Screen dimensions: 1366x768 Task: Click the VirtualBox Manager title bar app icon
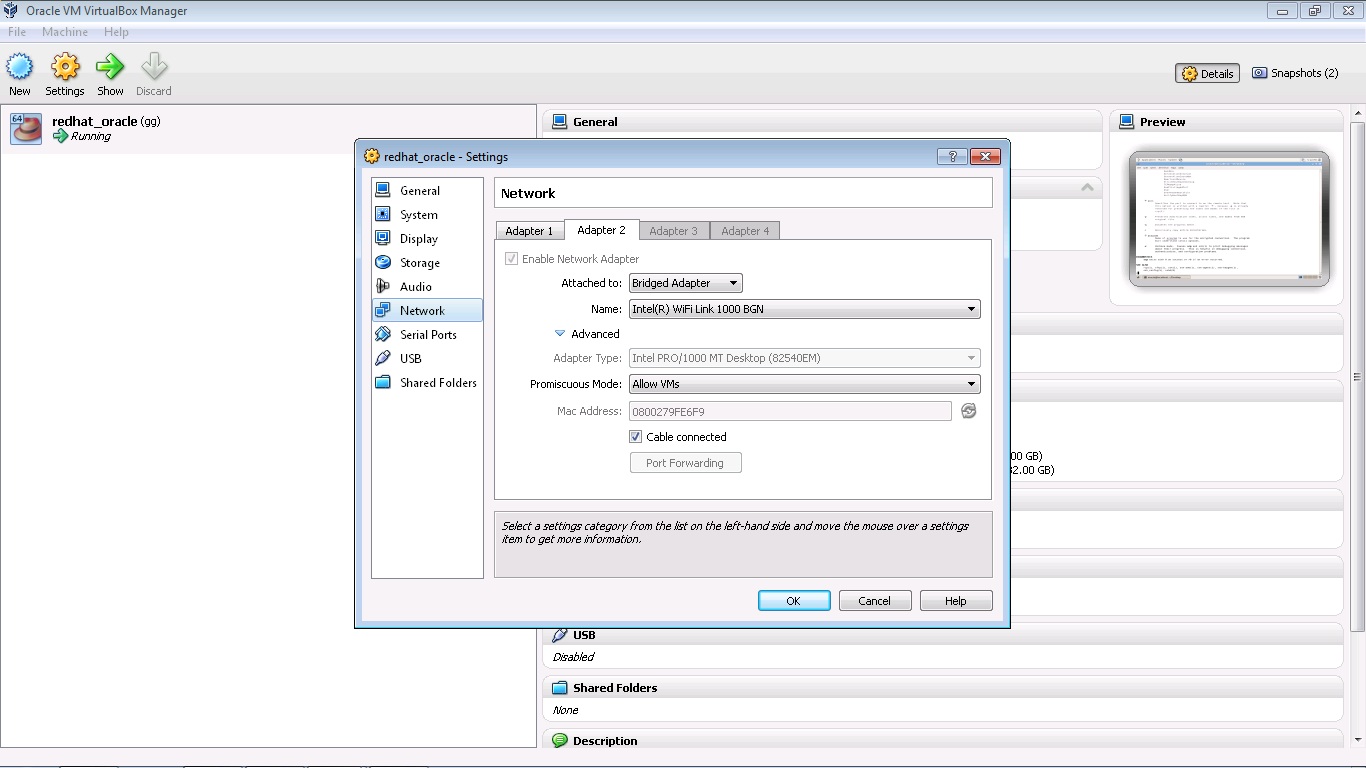[13, 11]
